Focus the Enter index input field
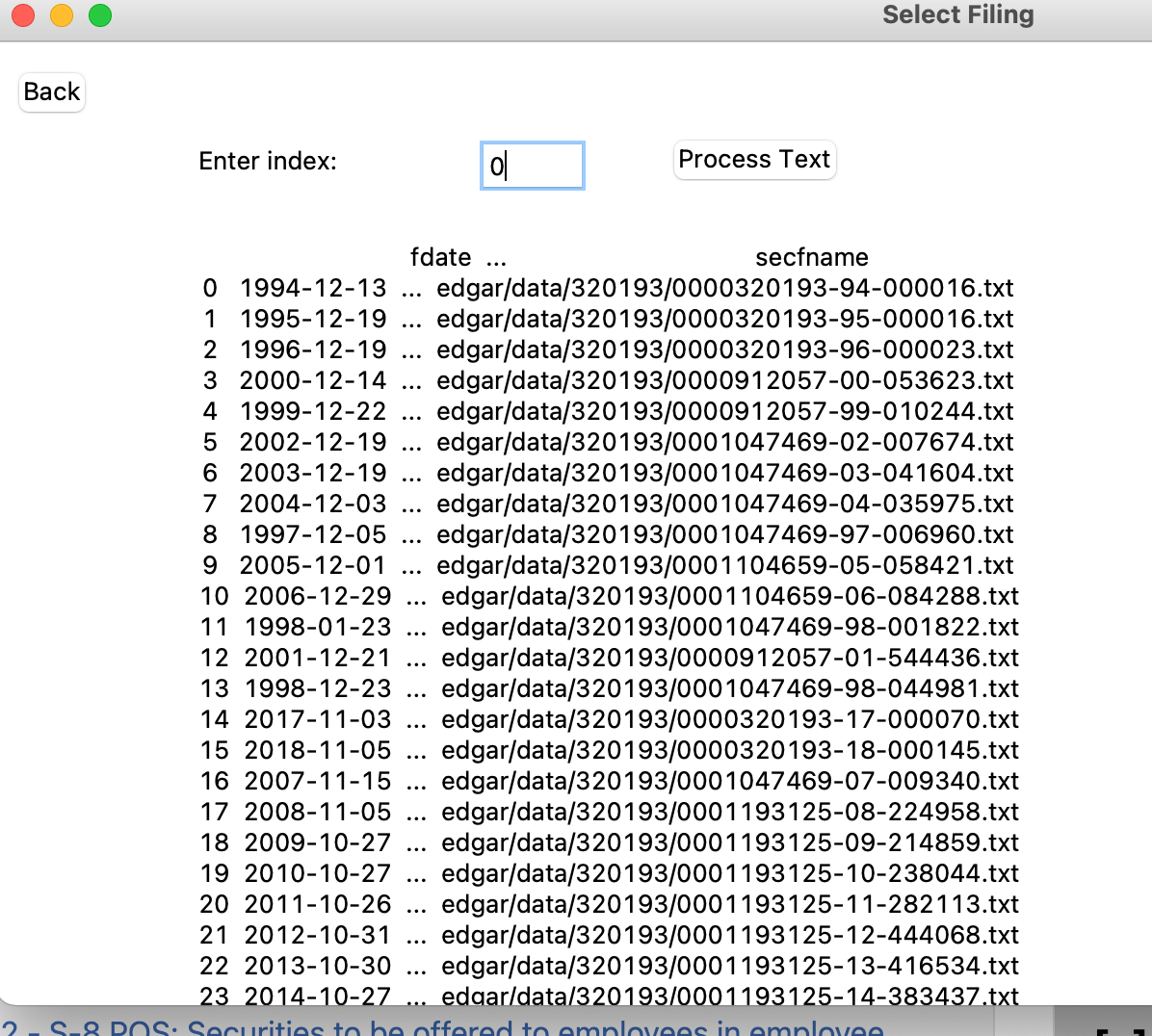This screenshot has width=1152, height=1036. coord(533,166)
